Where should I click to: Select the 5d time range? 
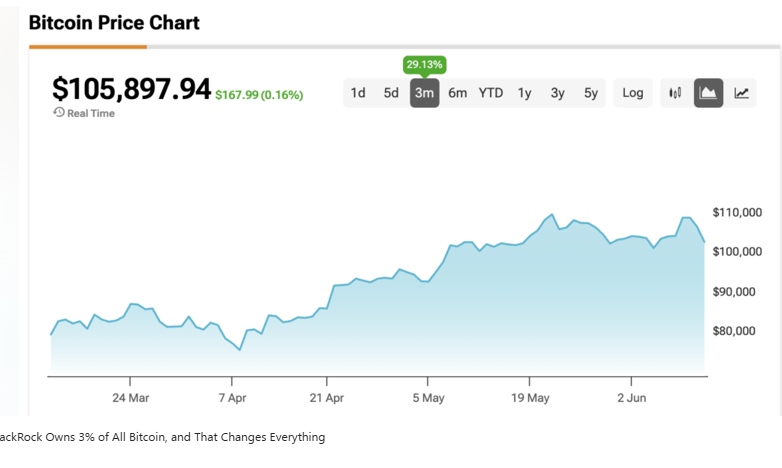[391, 93]
